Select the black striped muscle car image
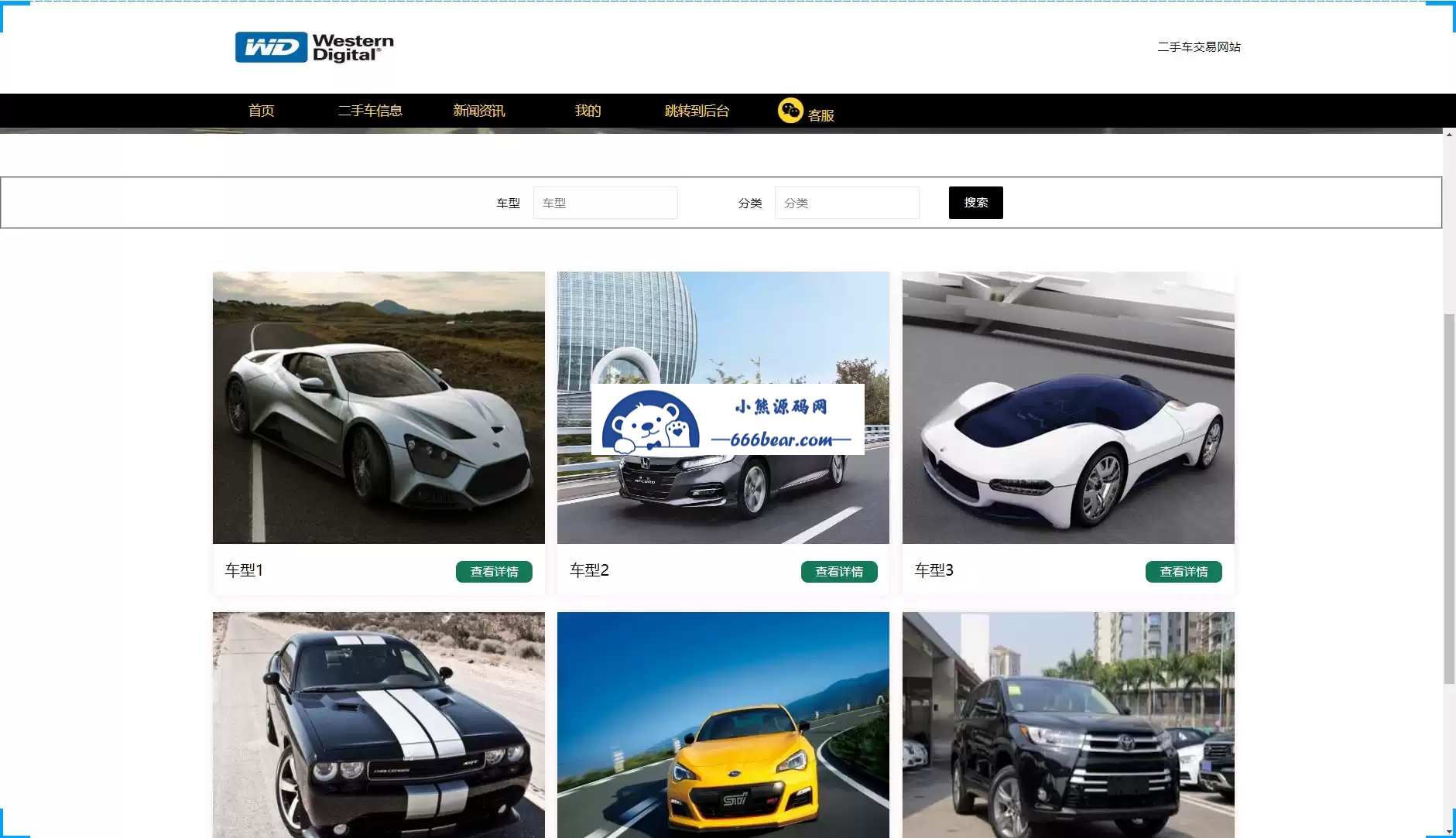The width and height of the screenshot is (1456, 838). 379,724
